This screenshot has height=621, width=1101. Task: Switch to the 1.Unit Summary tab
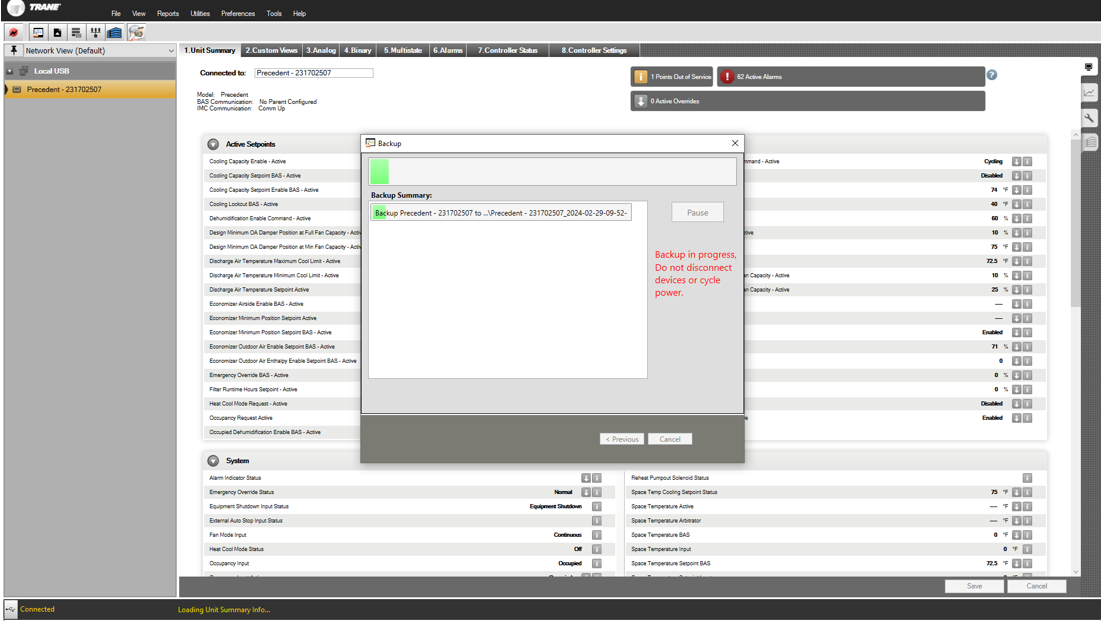(x=210, y=51)
